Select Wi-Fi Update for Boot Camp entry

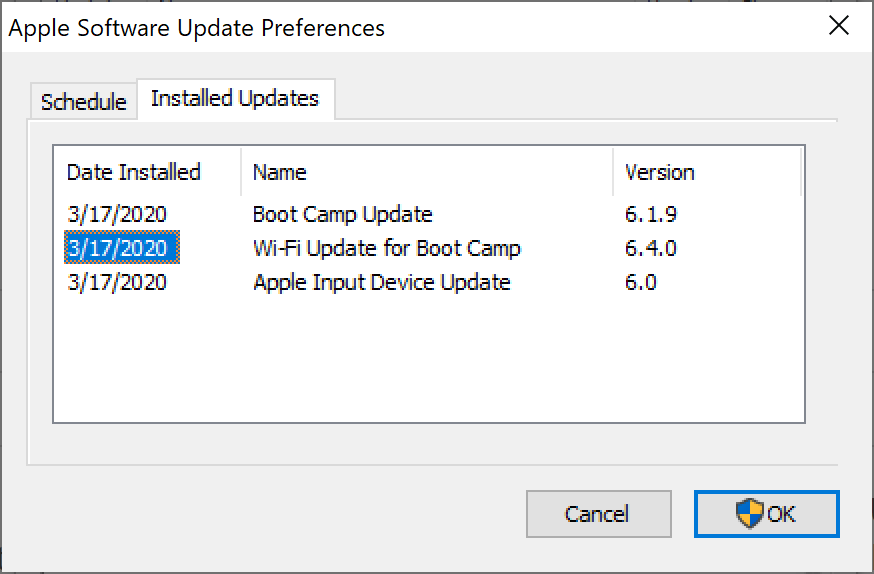point(386,248)
